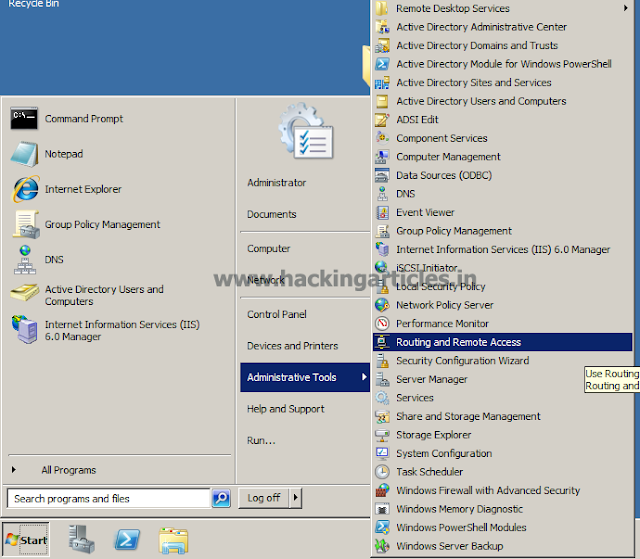Open DNS in Administrative Tools list

point(405,194)
